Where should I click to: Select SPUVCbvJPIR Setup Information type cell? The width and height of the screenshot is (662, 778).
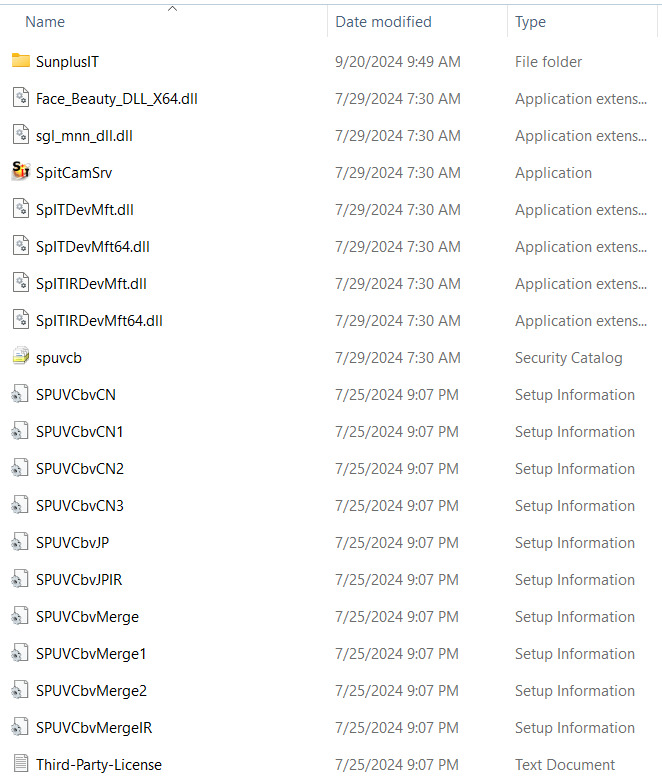[574, 579]
